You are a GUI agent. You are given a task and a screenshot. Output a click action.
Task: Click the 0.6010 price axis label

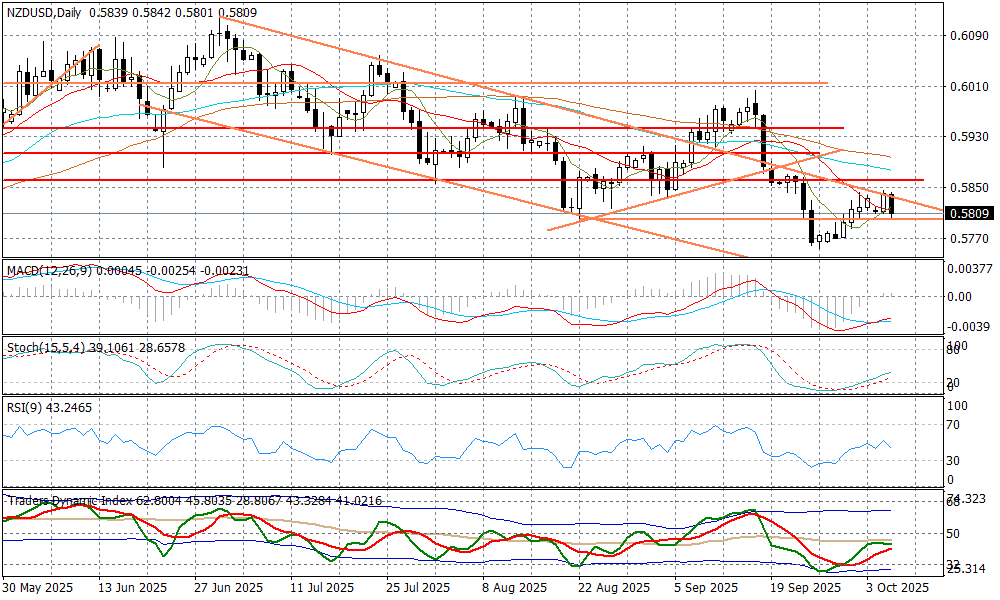(967, 87)
